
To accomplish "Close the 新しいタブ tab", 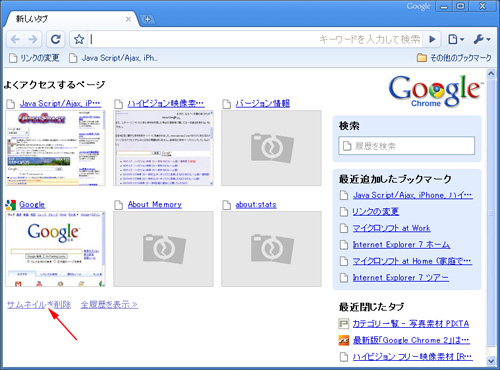I will coord(128,19).
